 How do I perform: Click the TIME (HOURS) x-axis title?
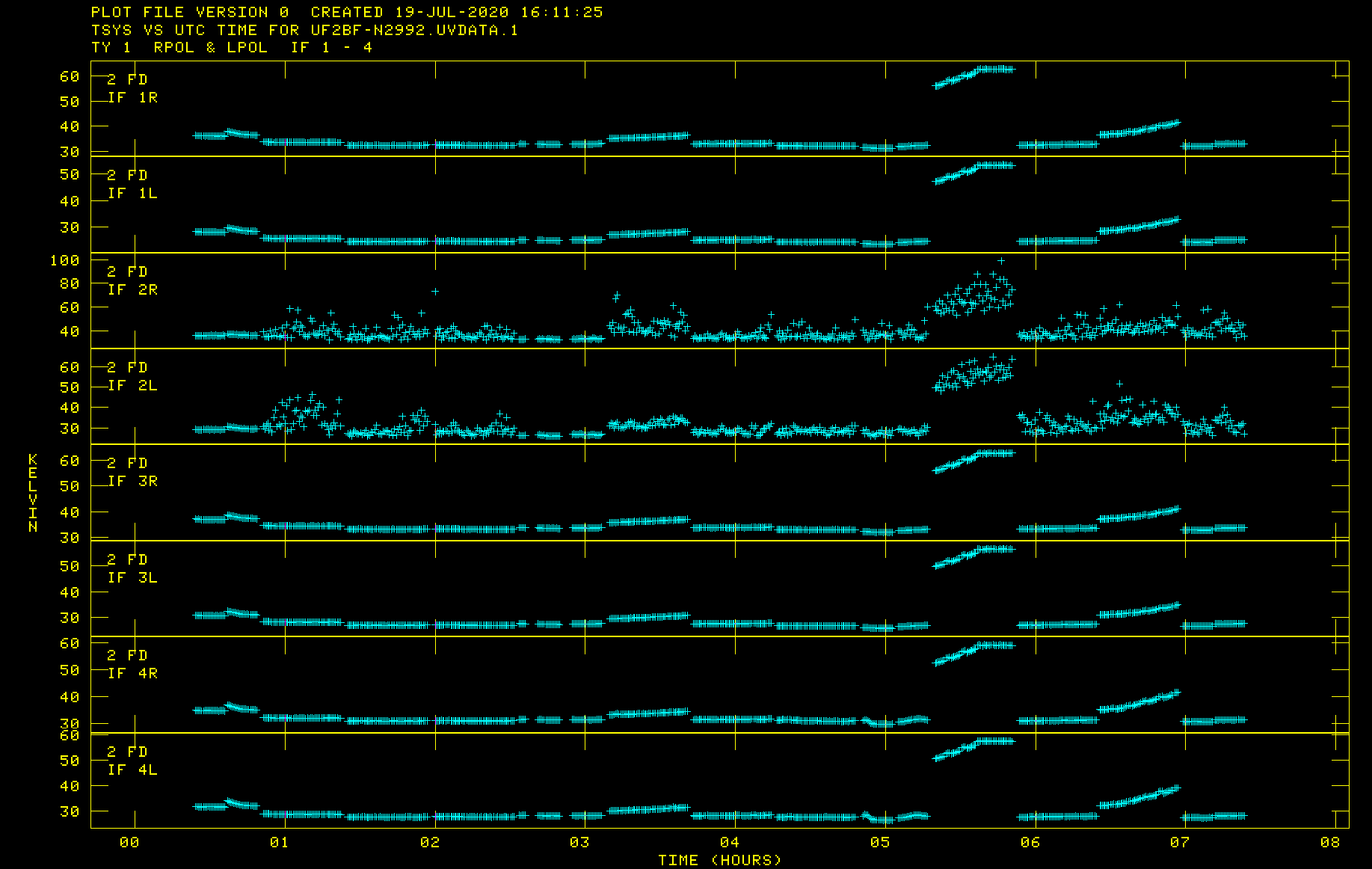click(x=719, y=860)
